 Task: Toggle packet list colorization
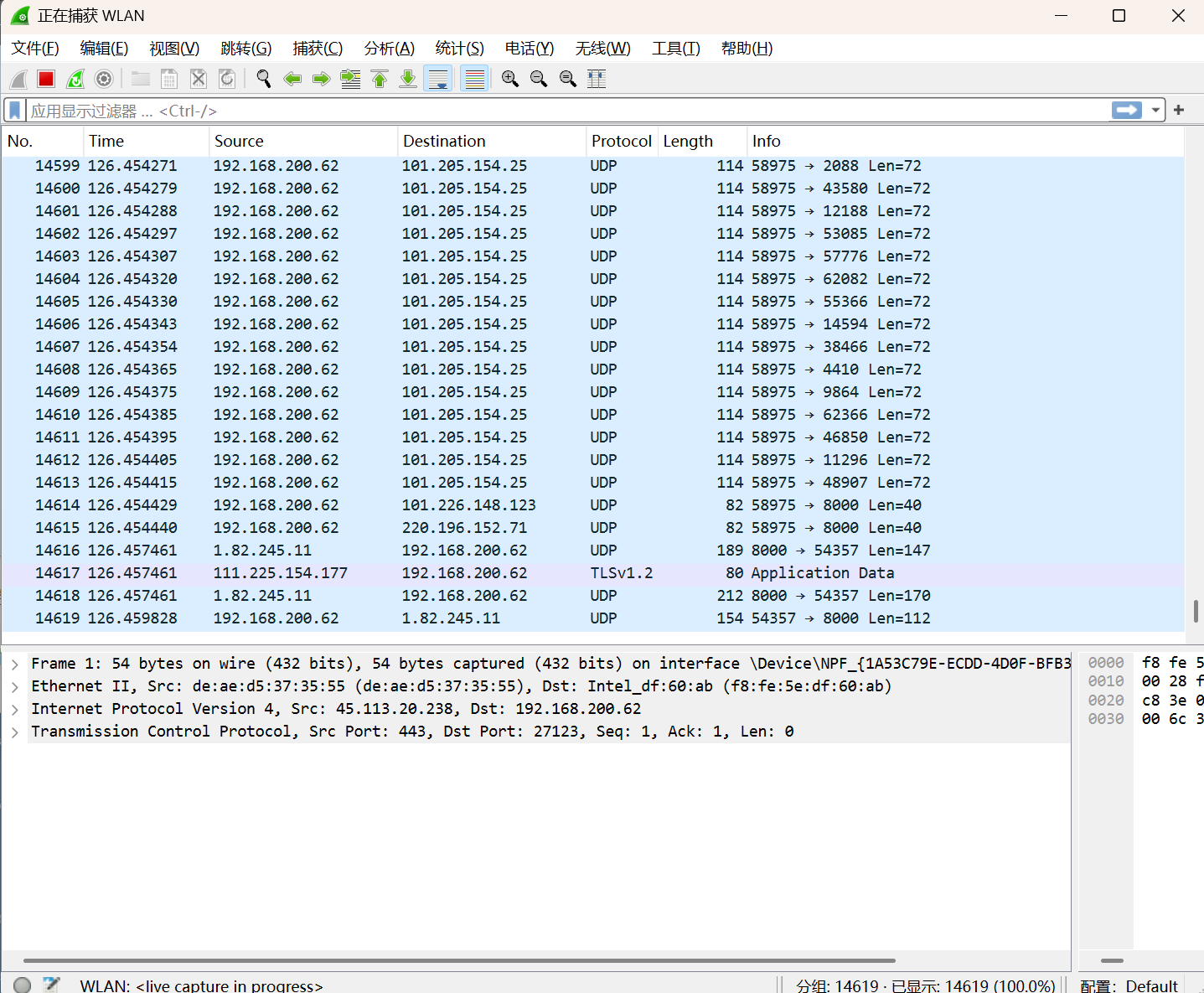pyautogui.click(x=474, y=79)
